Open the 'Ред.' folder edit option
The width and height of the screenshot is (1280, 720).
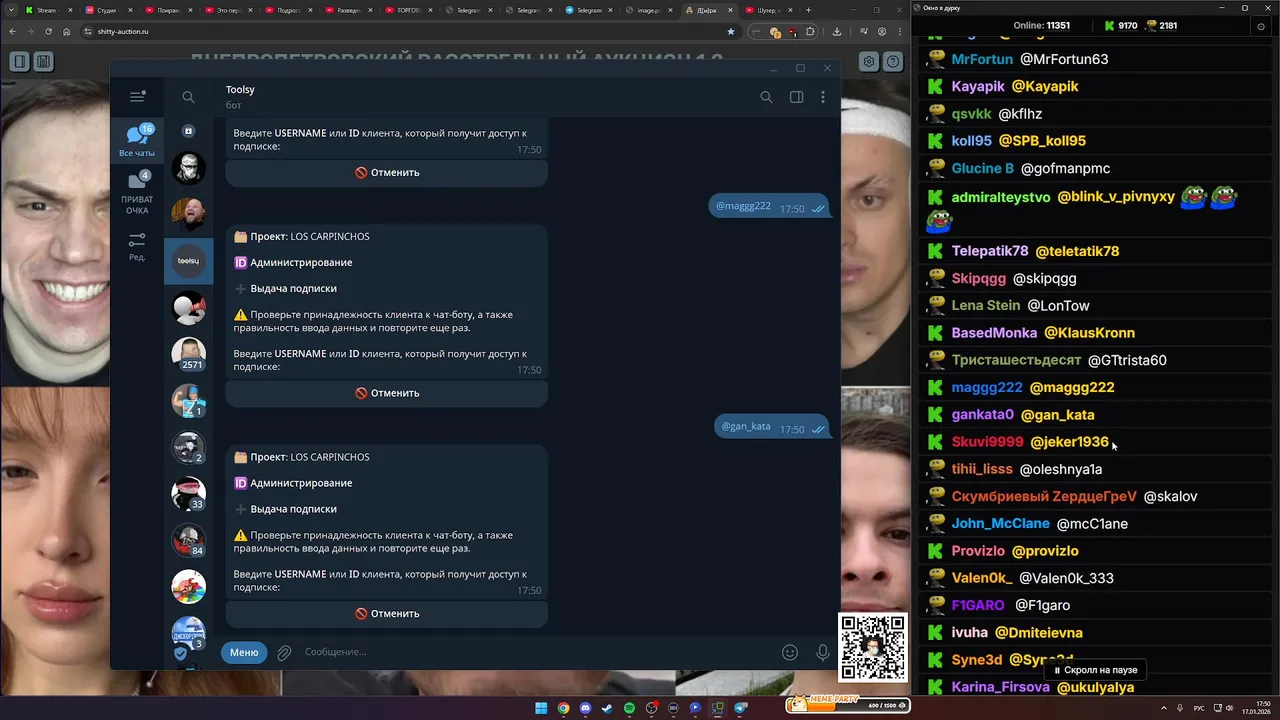tap(137, 247)
